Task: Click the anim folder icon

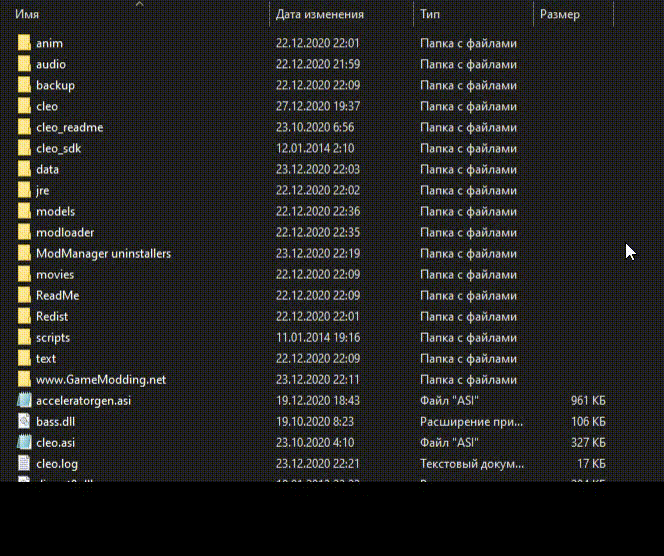Action: pos(25,43)
